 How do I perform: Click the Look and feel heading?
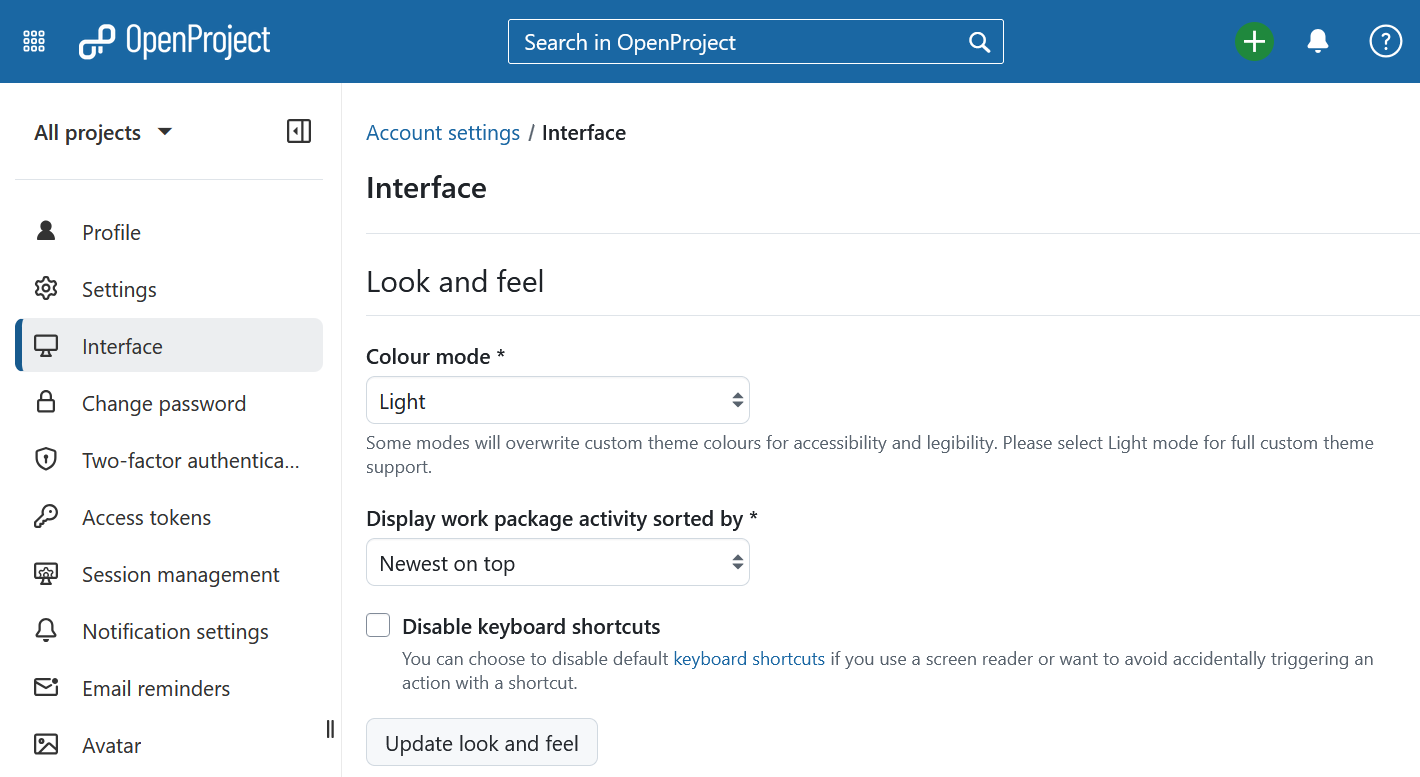(x=455, y=282)
